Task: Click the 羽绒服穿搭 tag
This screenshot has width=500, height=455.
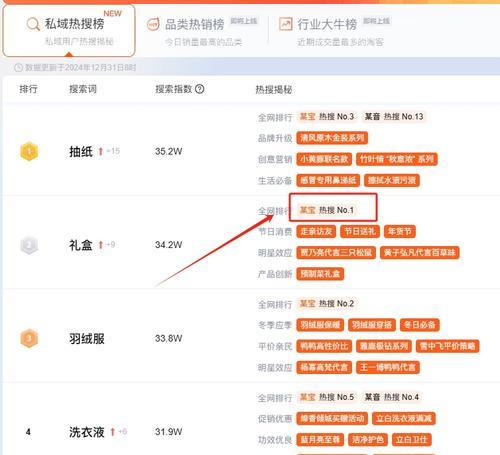Action: [372, 325]
